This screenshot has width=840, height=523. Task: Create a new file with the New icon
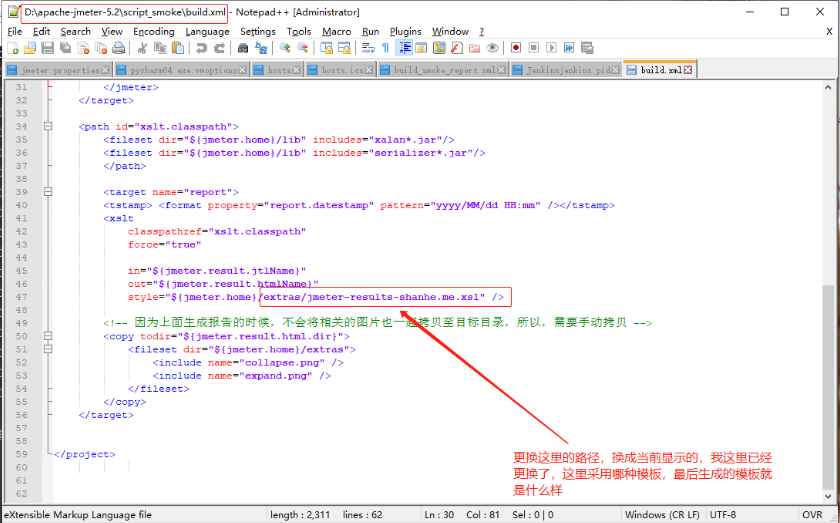point(13,48)
